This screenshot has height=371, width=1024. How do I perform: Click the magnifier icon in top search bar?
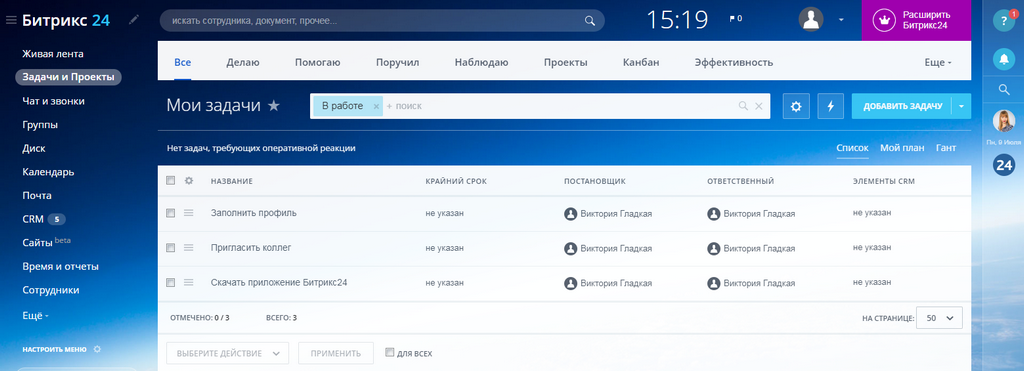point(590,21)
